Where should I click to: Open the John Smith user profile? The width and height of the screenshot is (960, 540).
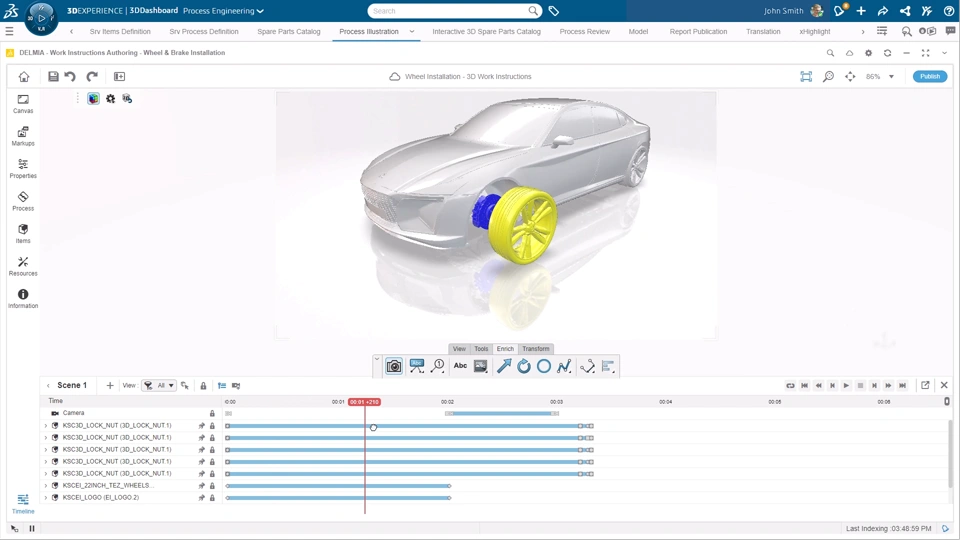click(x=793, y=11)
